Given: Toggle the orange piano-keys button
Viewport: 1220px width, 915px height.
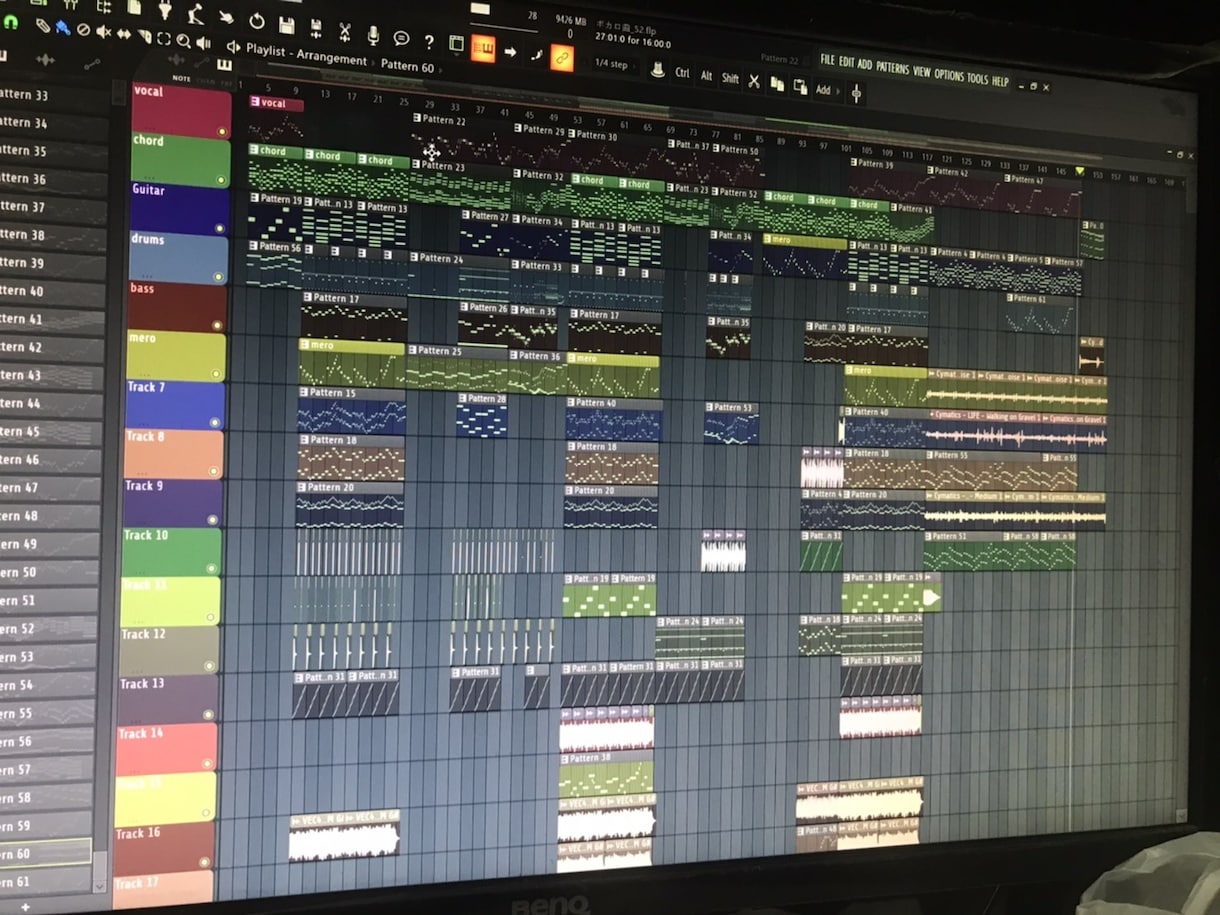Looking at the screenshot, I should 483,48.
